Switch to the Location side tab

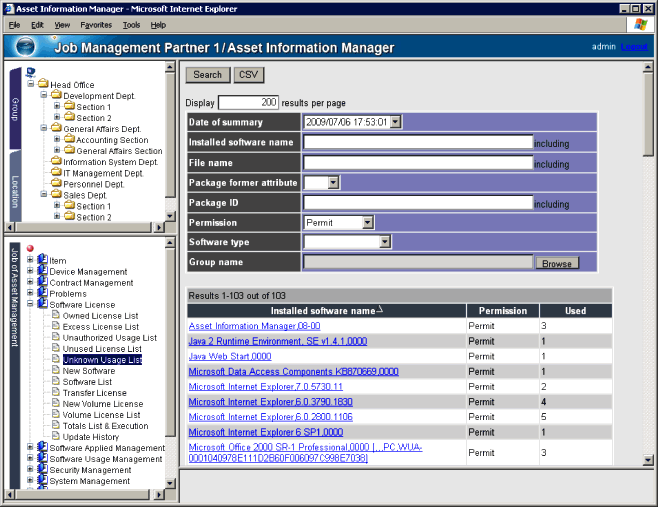pyautogui.click(x=15, y=191)
